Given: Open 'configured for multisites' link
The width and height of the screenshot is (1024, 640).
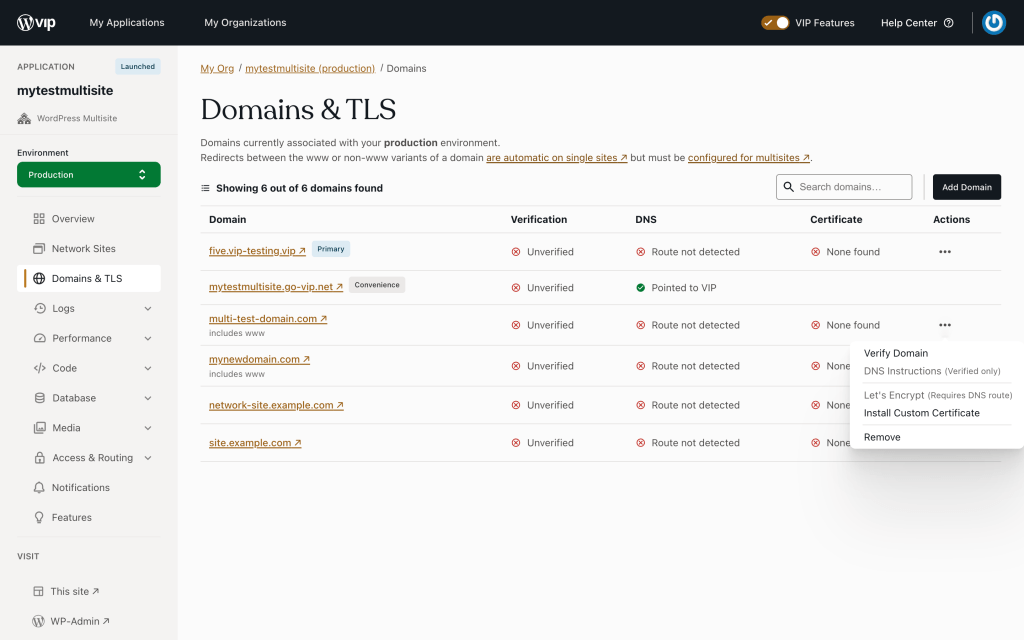Looking at the screenshot, I should tap(748, 158).
